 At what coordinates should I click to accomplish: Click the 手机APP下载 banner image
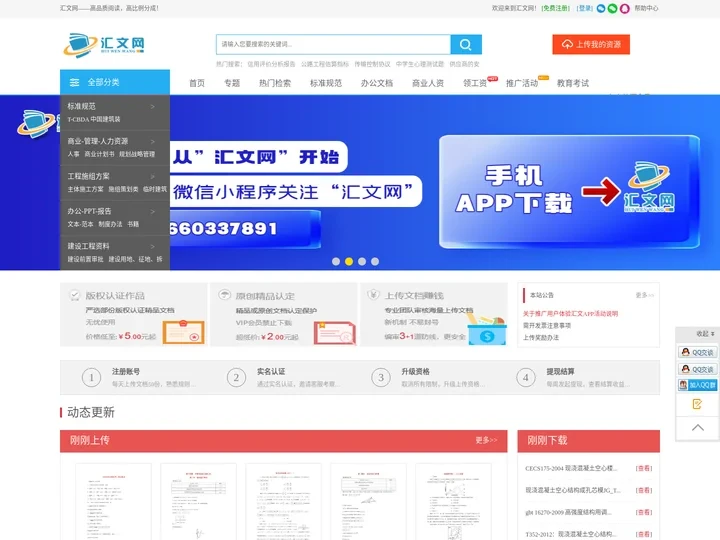point(569,191)
